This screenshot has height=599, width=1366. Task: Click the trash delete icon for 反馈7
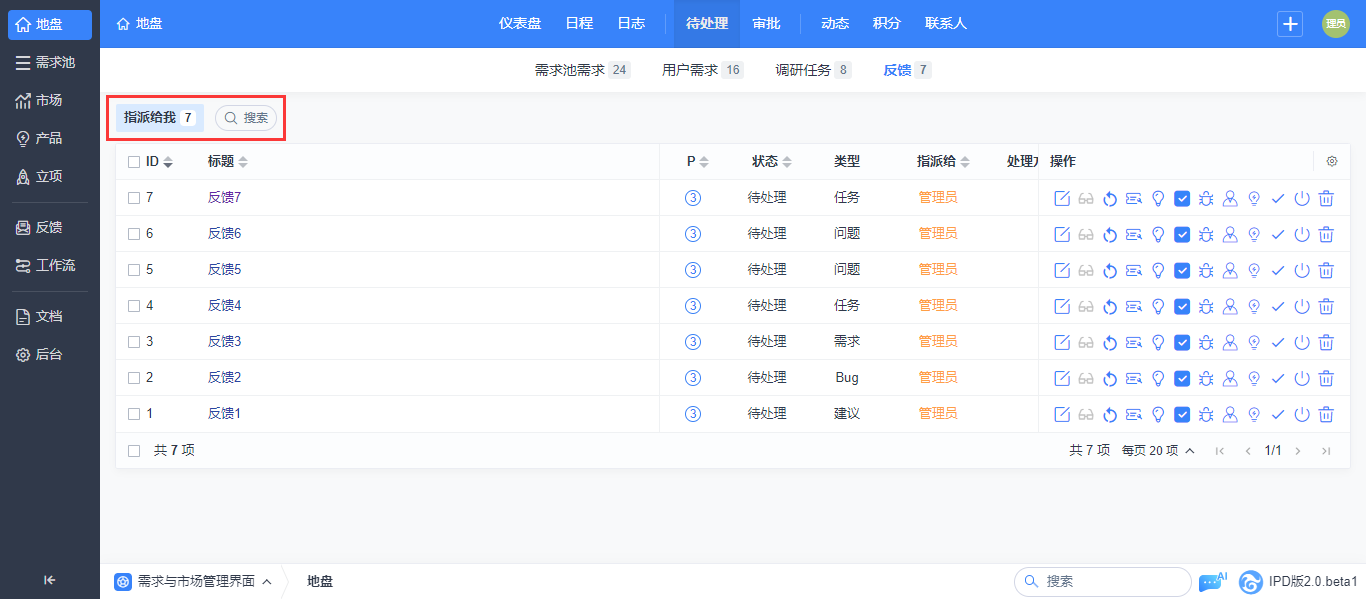(x=1326, y=198)
